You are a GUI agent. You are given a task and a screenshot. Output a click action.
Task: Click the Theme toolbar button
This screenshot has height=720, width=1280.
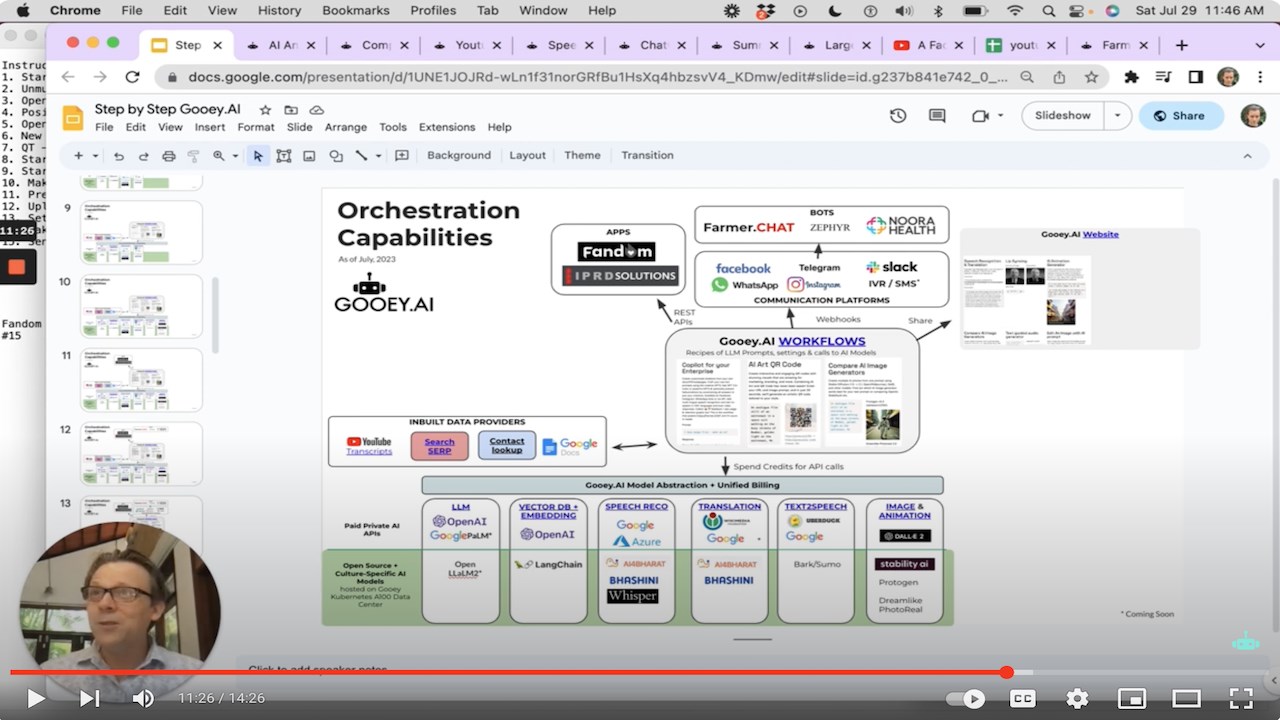582,155
